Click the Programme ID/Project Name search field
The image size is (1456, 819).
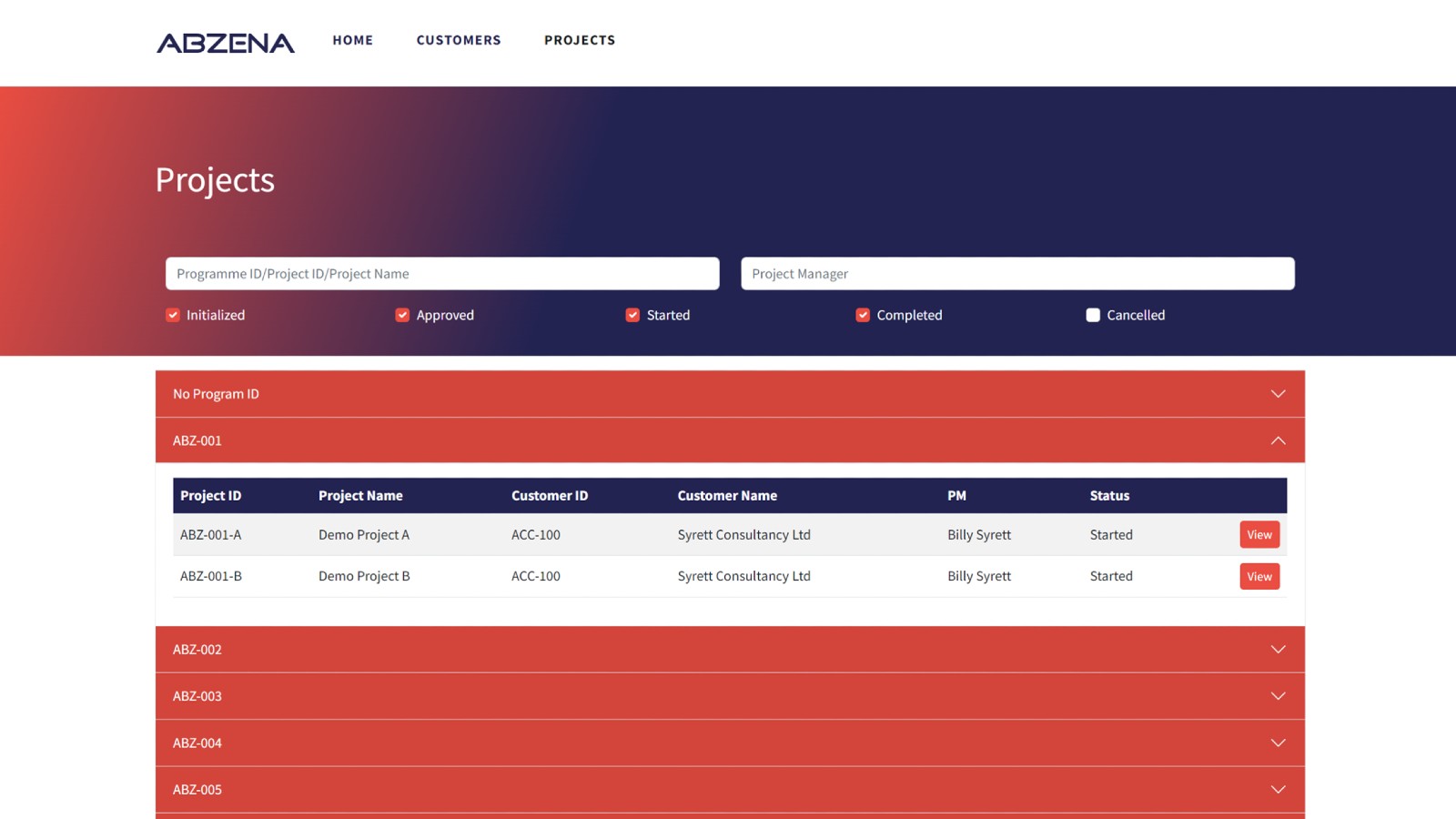click(x=442, y=274)
